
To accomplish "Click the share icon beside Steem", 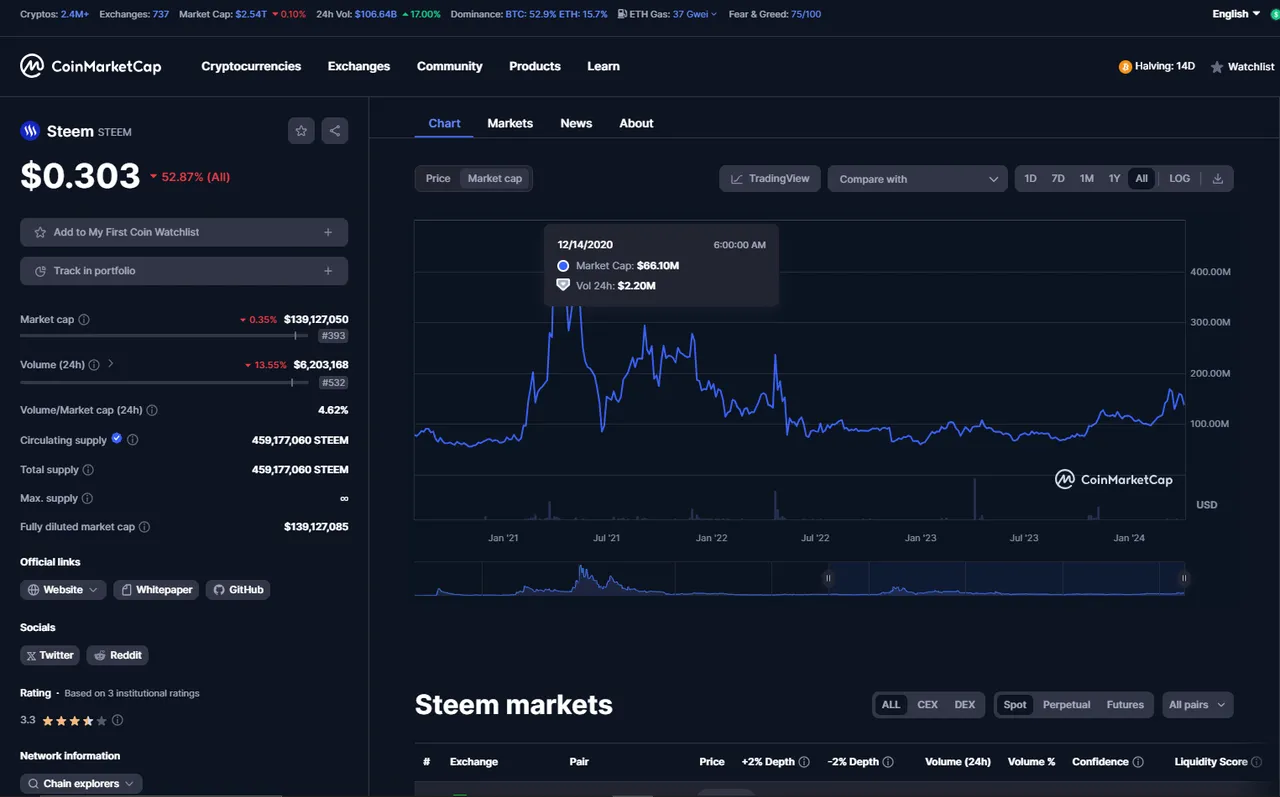I will pos(335,131).
